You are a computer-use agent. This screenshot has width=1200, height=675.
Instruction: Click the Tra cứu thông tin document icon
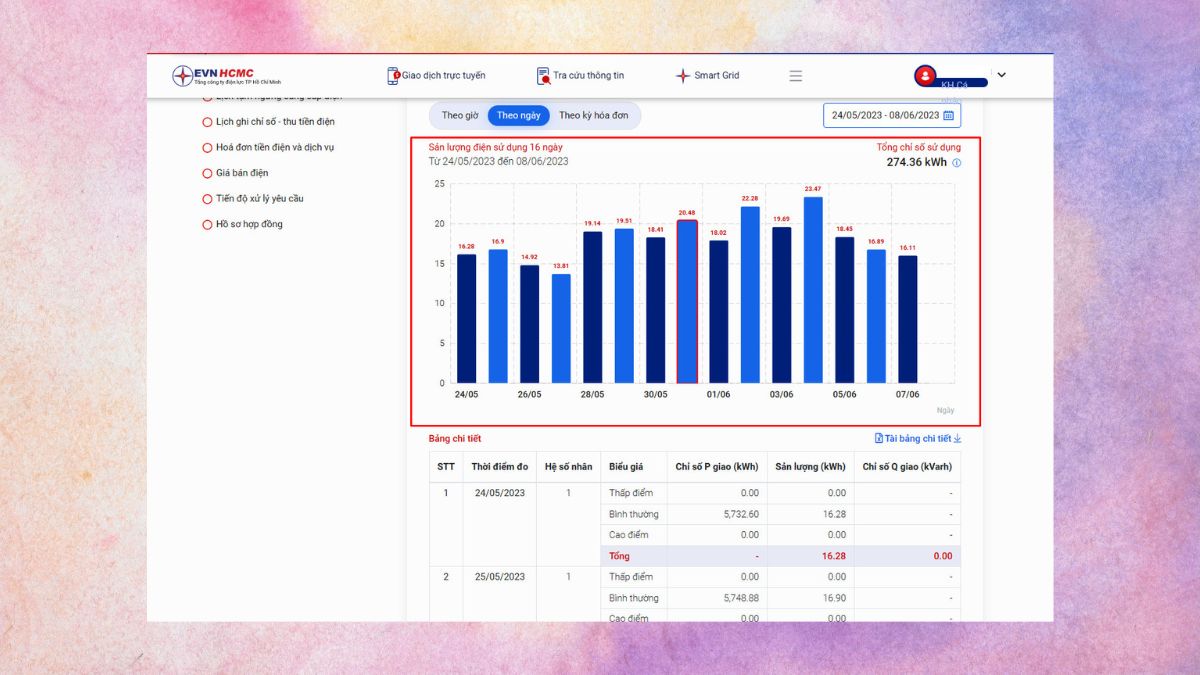[543, 76]
